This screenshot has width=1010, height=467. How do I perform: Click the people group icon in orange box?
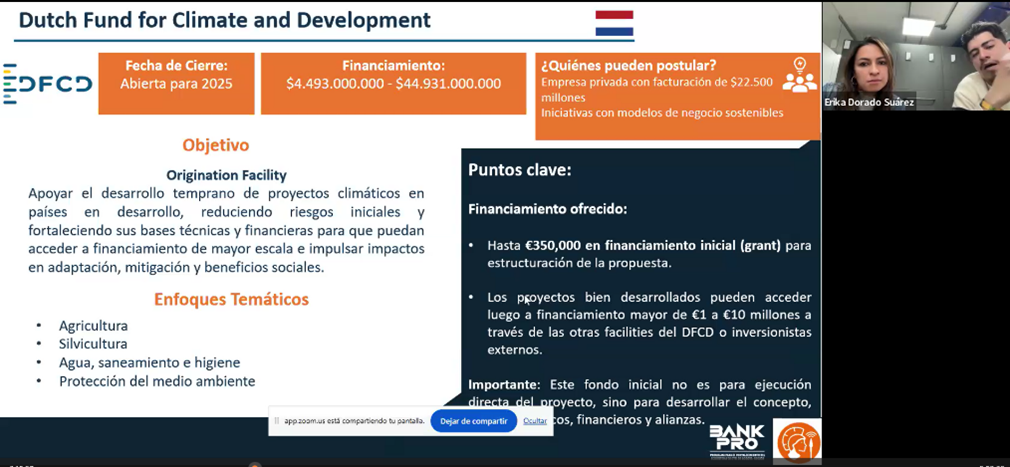[799, 76]
